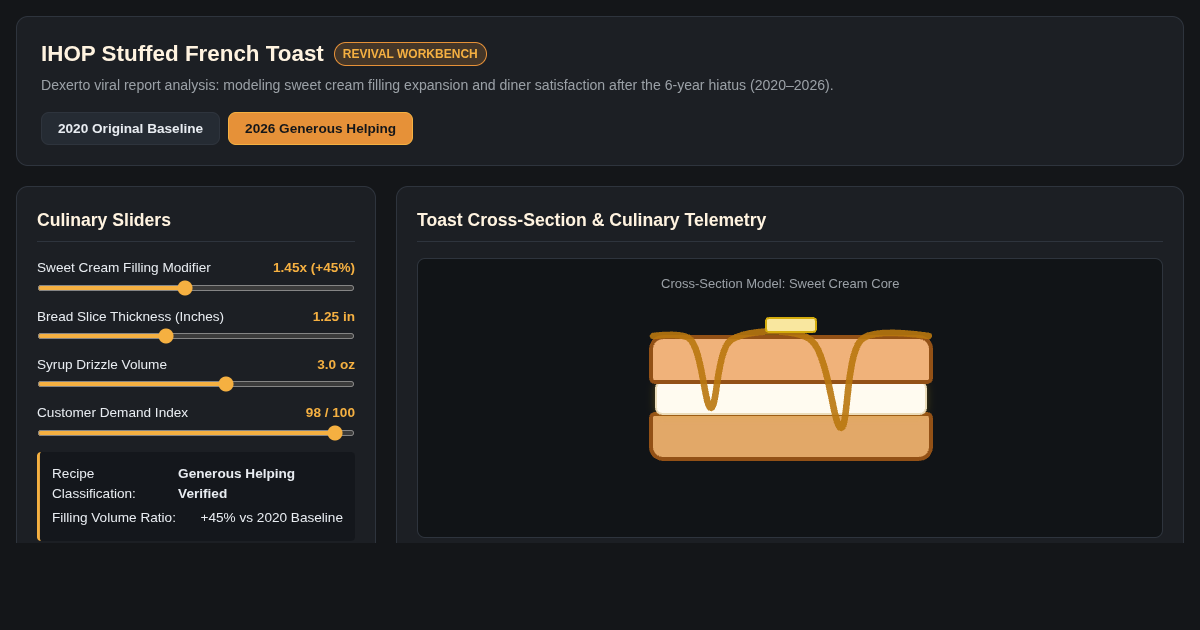The image size is (1200, 630).
Task: Adjust the Bread Slice Thickness slider
Action: click(196, 336)
